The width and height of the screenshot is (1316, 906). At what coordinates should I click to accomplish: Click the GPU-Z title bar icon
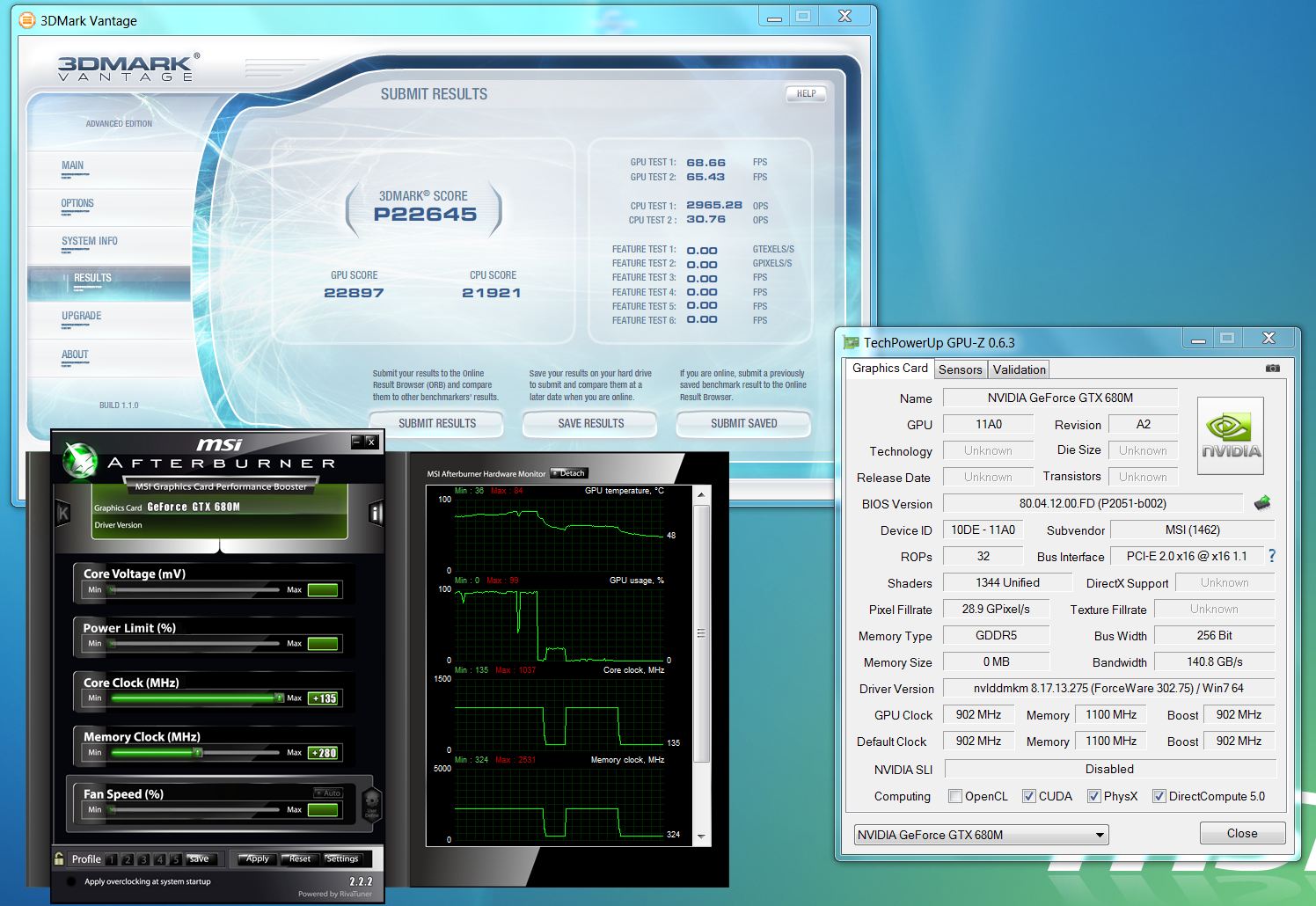(x=851, y=342)
